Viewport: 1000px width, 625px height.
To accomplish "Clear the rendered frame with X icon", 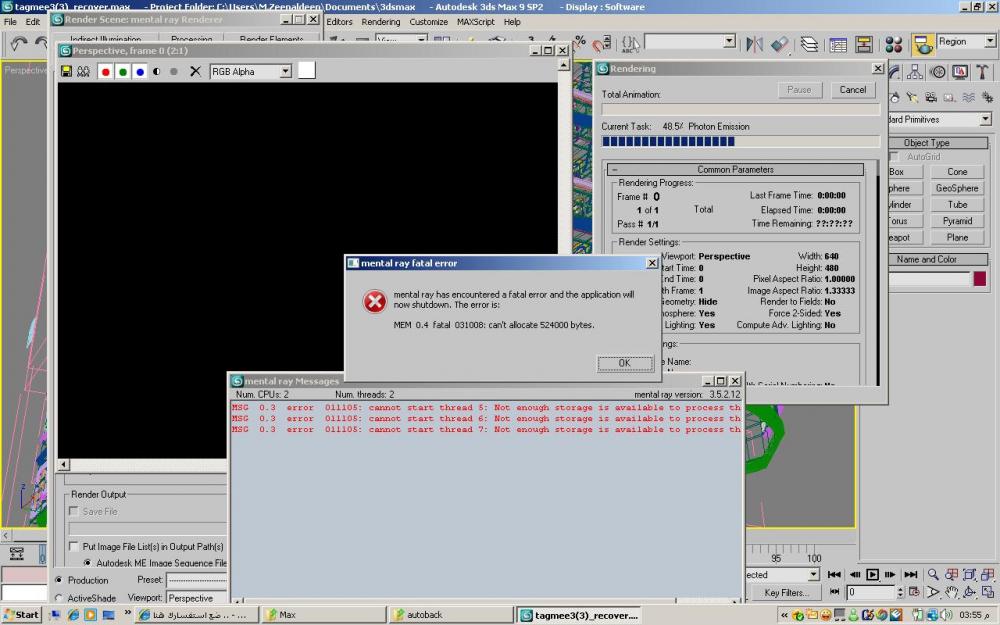I will coord(196,71).
